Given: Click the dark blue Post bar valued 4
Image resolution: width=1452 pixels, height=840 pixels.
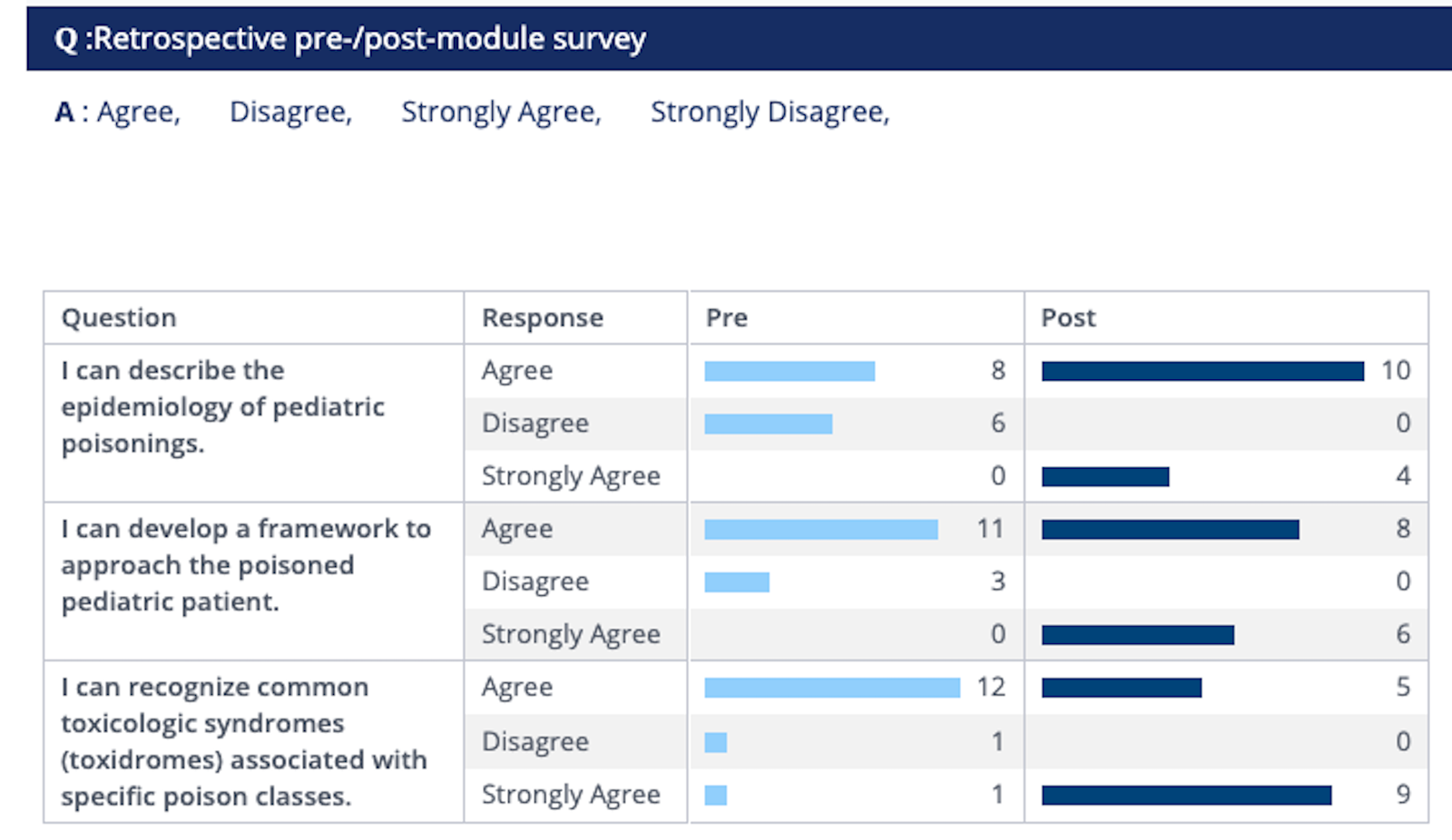Looking at the screenshot, I should (1105, 476).
